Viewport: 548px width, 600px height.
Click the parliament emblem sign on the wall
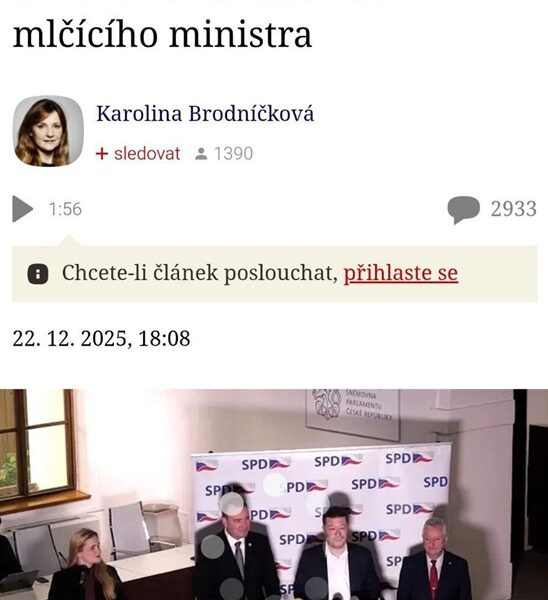(352, 414)
